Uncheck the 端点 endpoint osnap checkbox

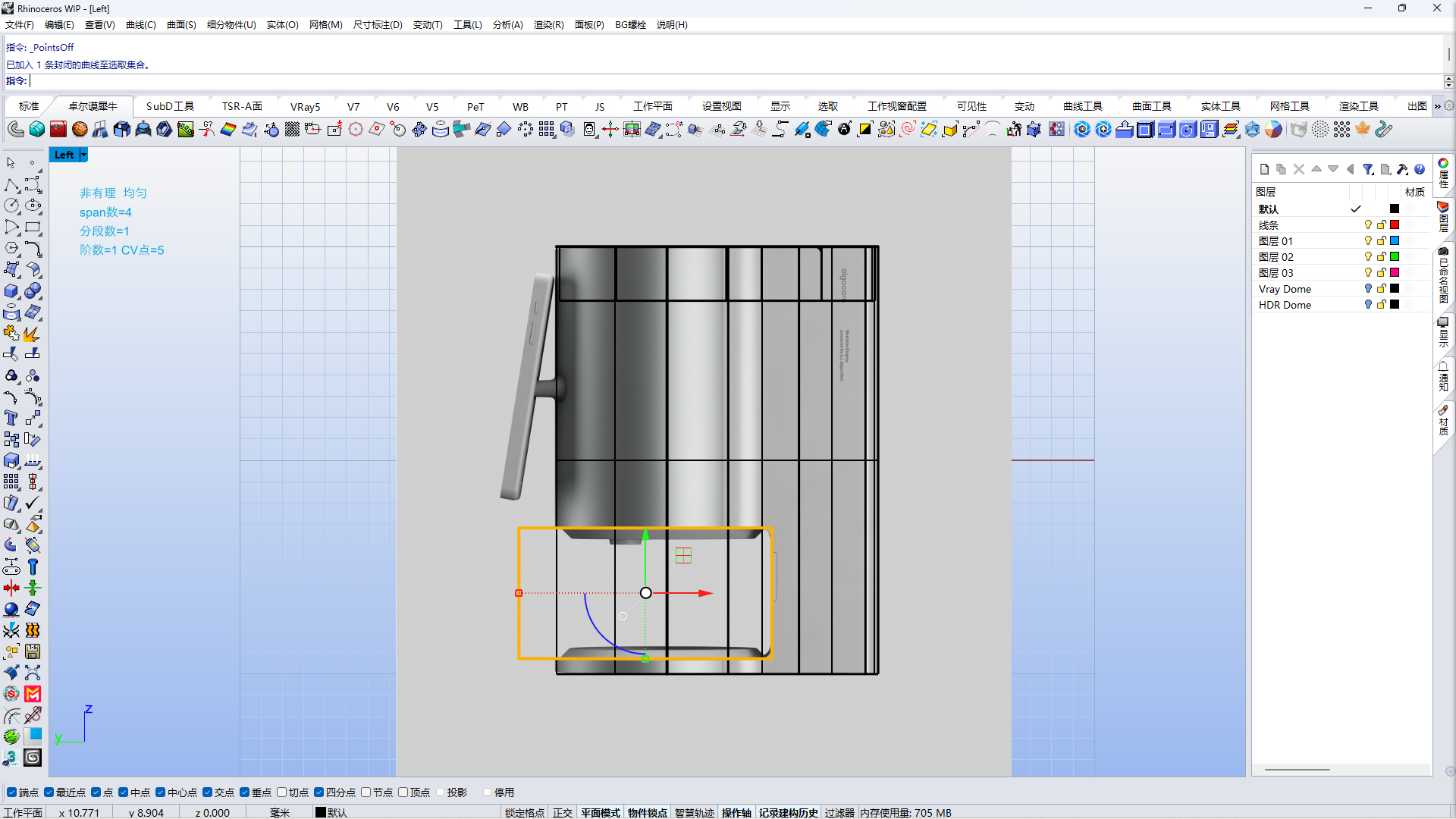click(x=11, y=792)
